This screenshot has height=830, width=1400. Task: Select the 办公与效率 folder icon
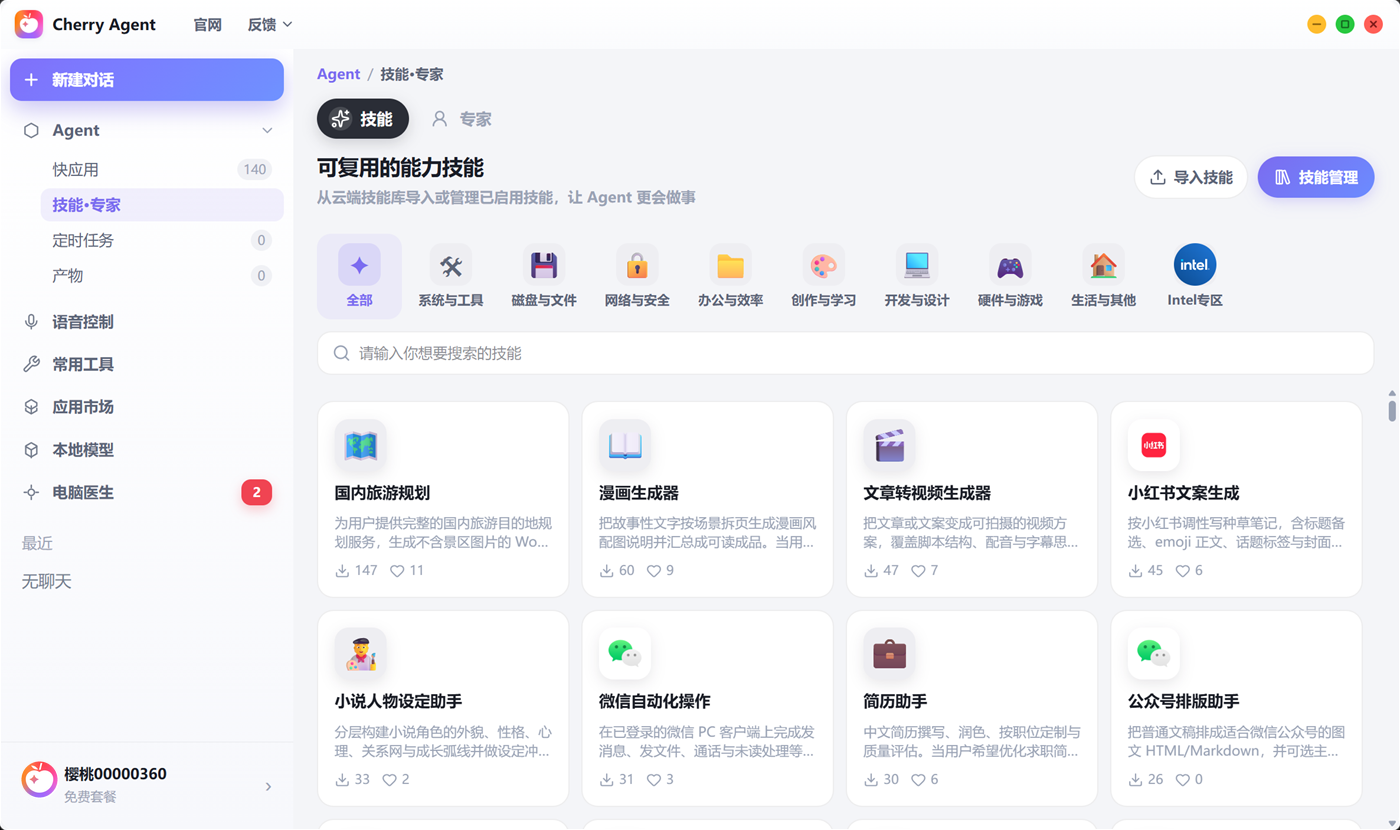tap(731, 265)
